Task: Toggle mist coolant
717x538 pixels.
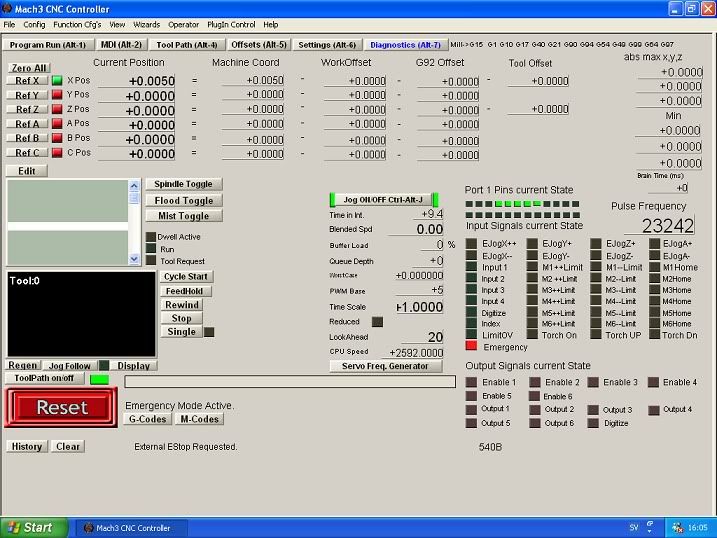Action: 183,216
